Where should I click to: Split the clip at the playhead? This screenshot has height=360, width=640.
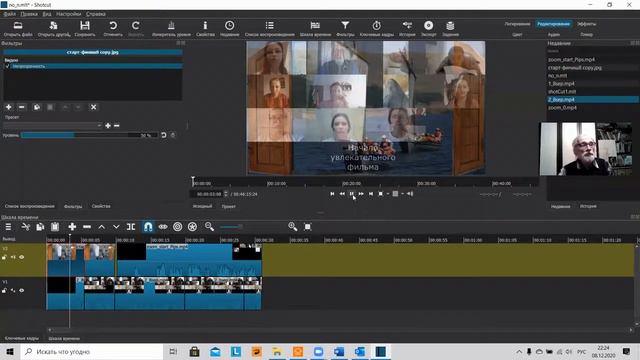pyautogui.click(x=131, y=227)
